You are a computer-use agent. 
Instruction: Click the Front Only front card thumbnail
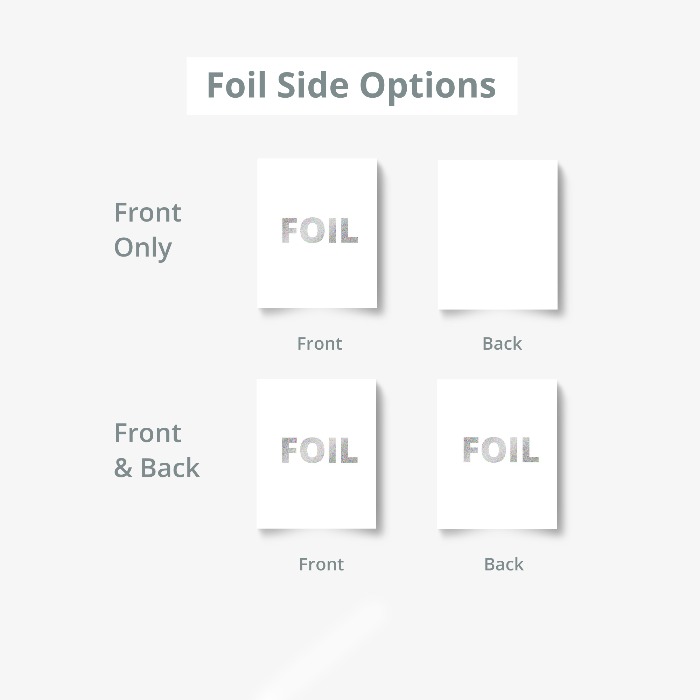point(317,233)
